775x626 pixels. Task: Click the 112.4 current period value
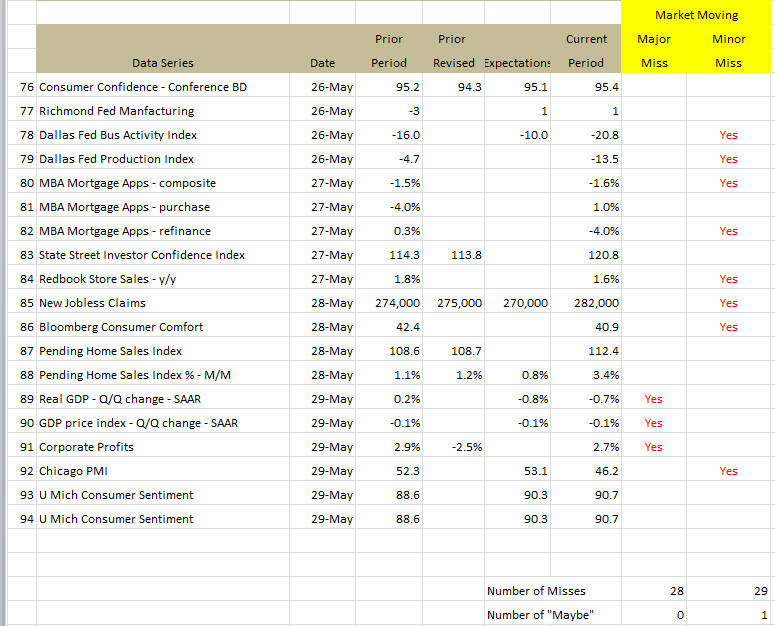tap(603, 351)
